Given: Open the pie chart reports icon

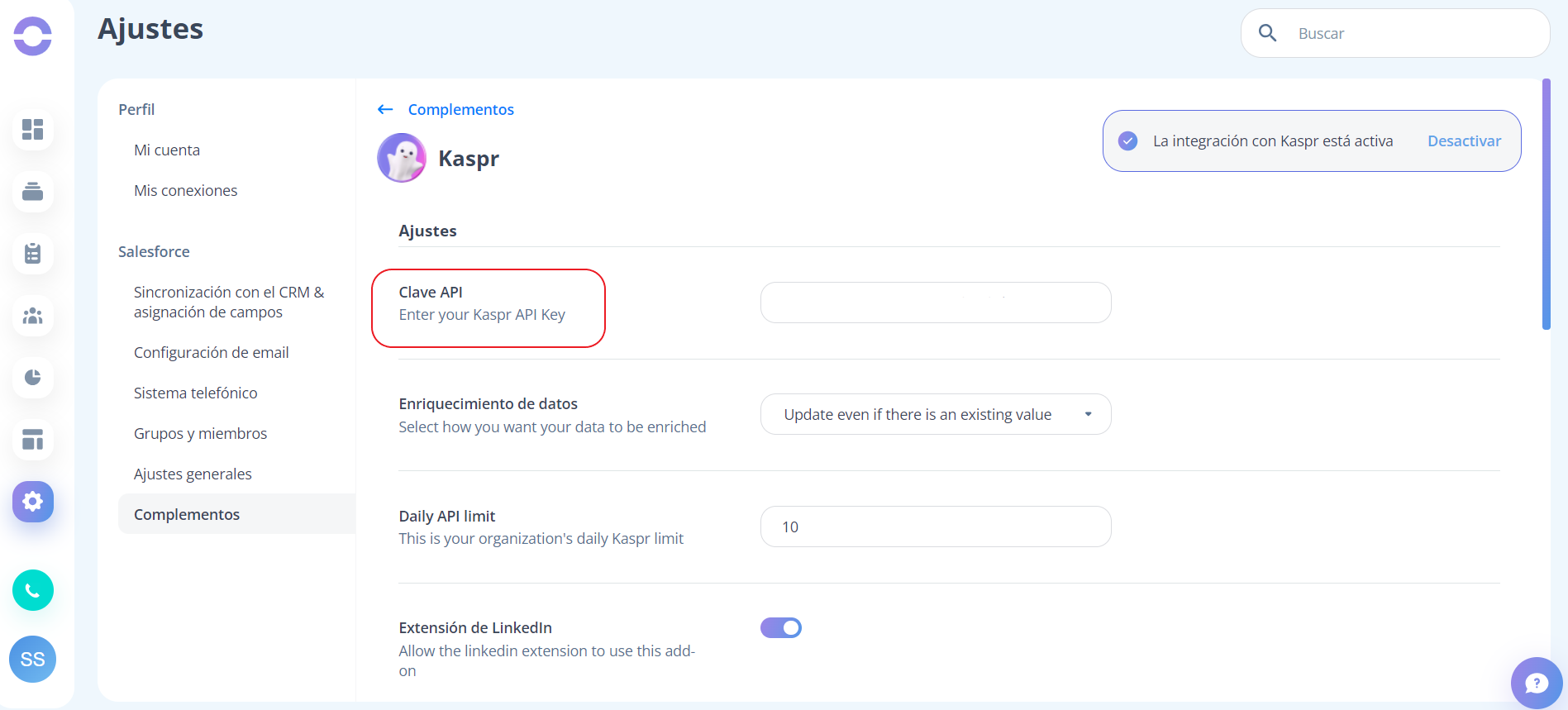Looking at the screenshot, I should coord(33,378).
